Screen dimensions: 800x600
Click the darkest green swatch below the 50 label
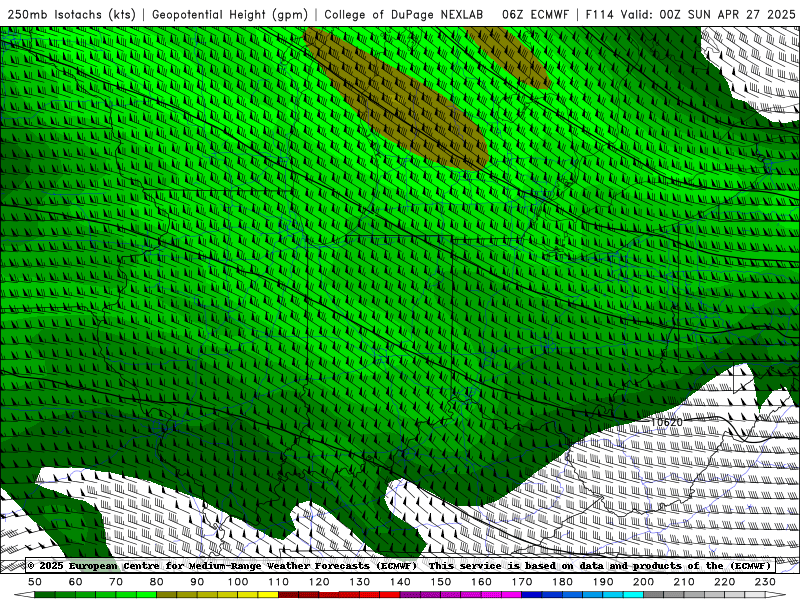45,595
